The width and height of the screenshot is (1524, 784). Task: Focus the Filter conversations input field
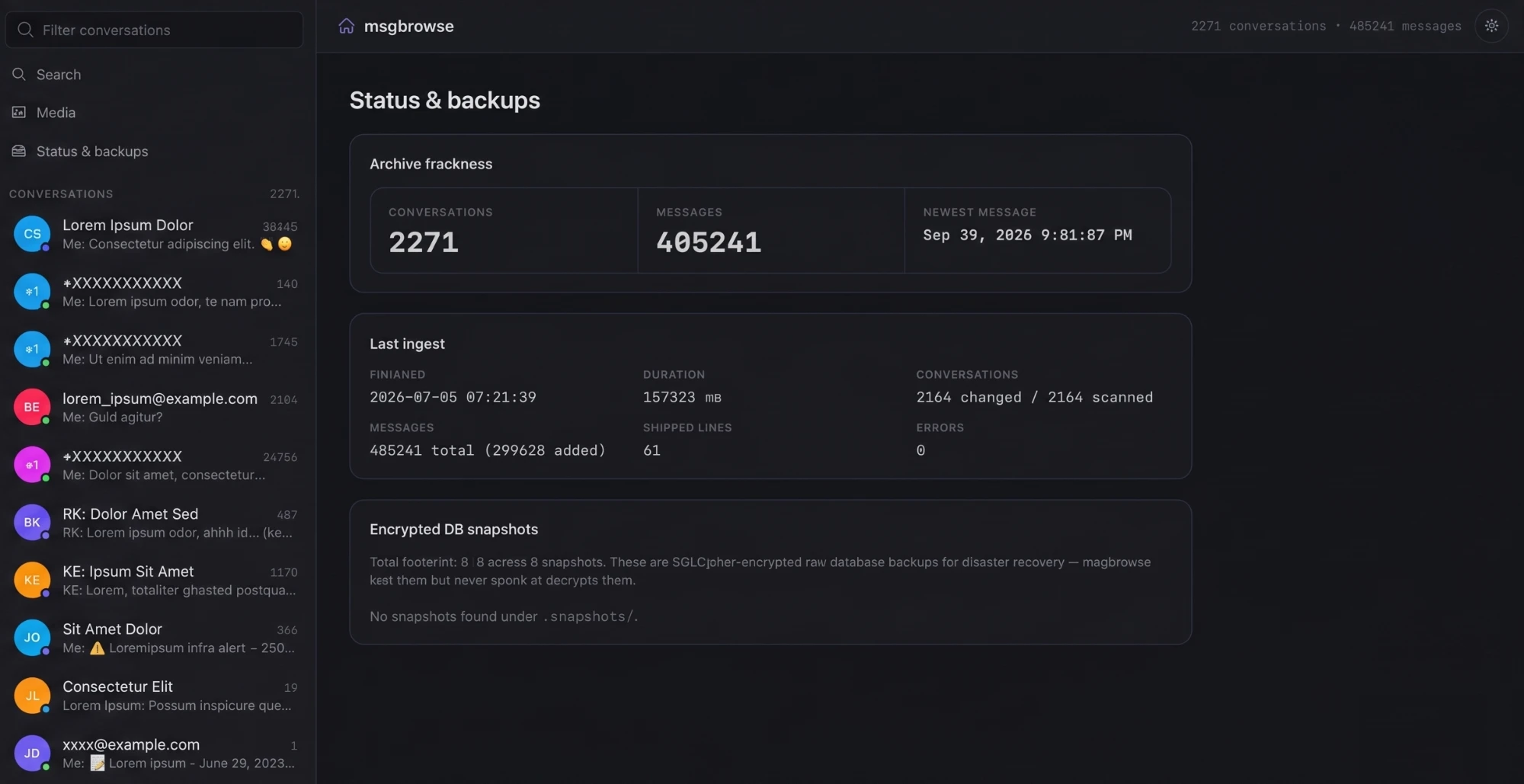click(155, 30)
